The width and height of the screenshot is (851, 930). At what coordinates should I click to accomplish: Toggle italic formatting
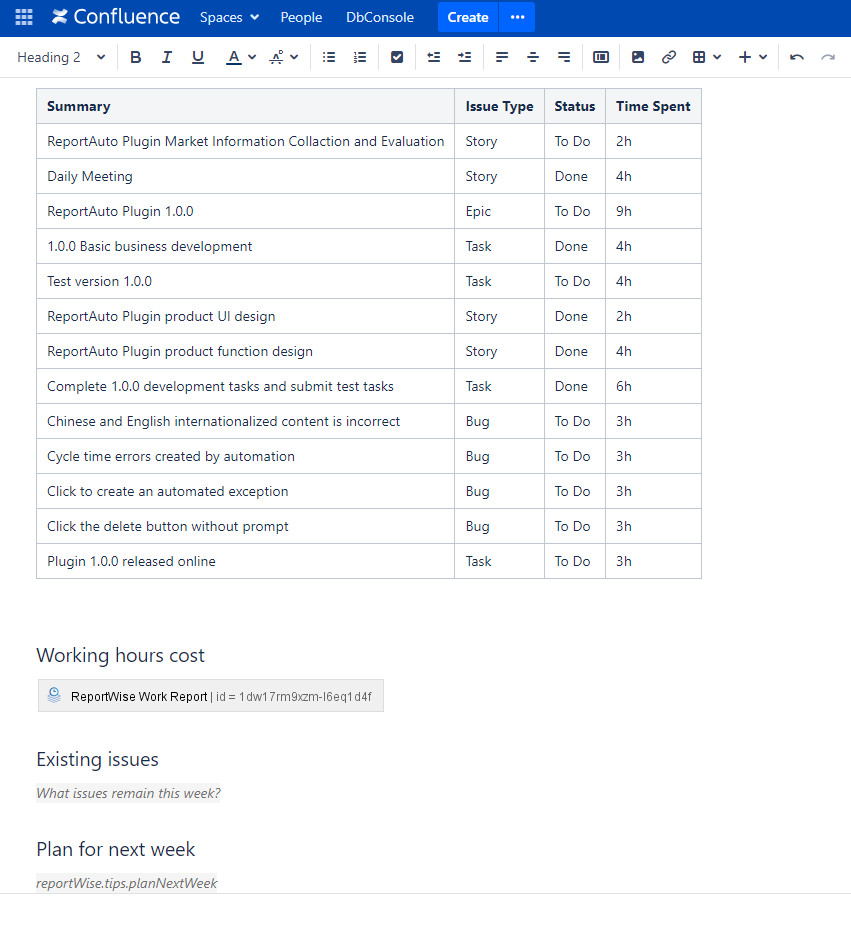coord(167,57)
